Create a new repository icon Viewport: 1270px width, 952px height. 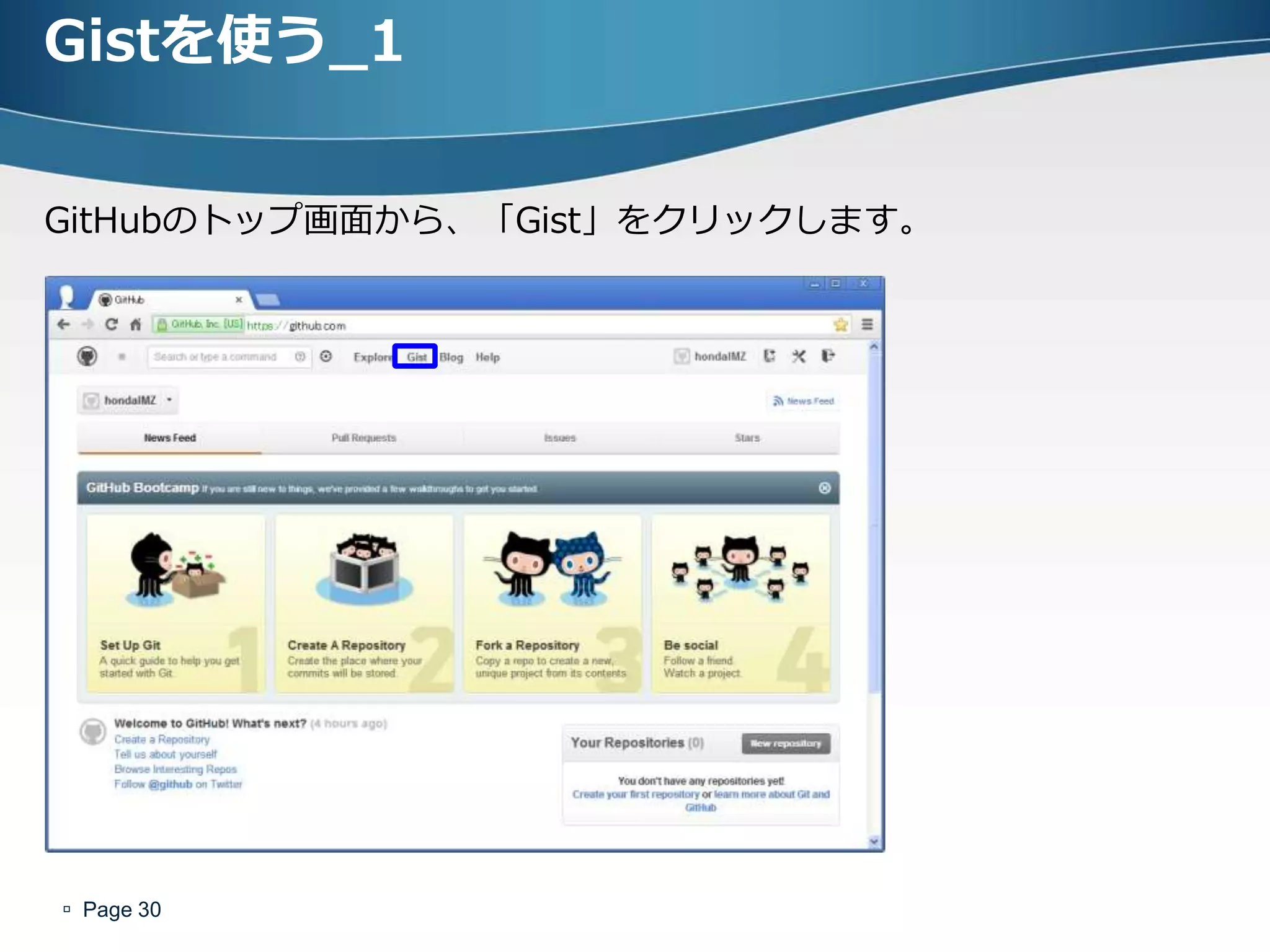pos(770,356)
